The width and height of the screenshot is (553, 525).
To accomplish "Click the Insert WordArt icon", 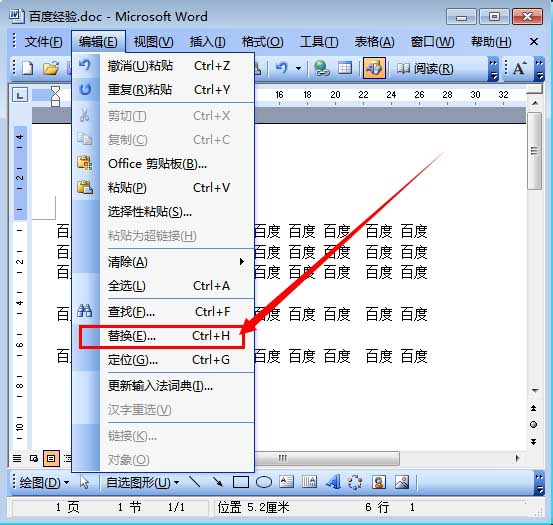I will click(x=333, y=482).
